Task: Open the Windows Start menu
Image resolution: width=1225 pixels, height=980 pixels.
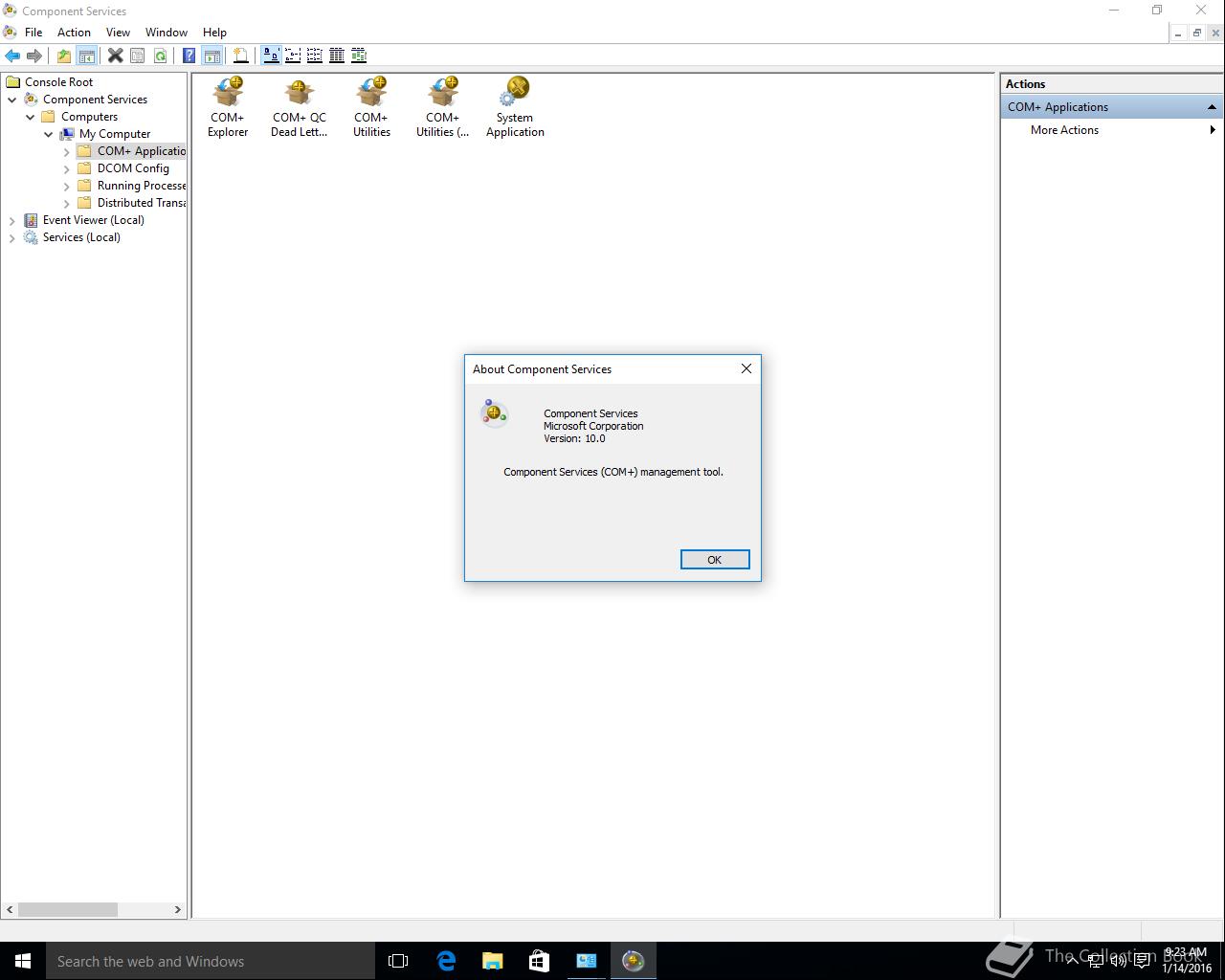Action: (x=23, y=961)
